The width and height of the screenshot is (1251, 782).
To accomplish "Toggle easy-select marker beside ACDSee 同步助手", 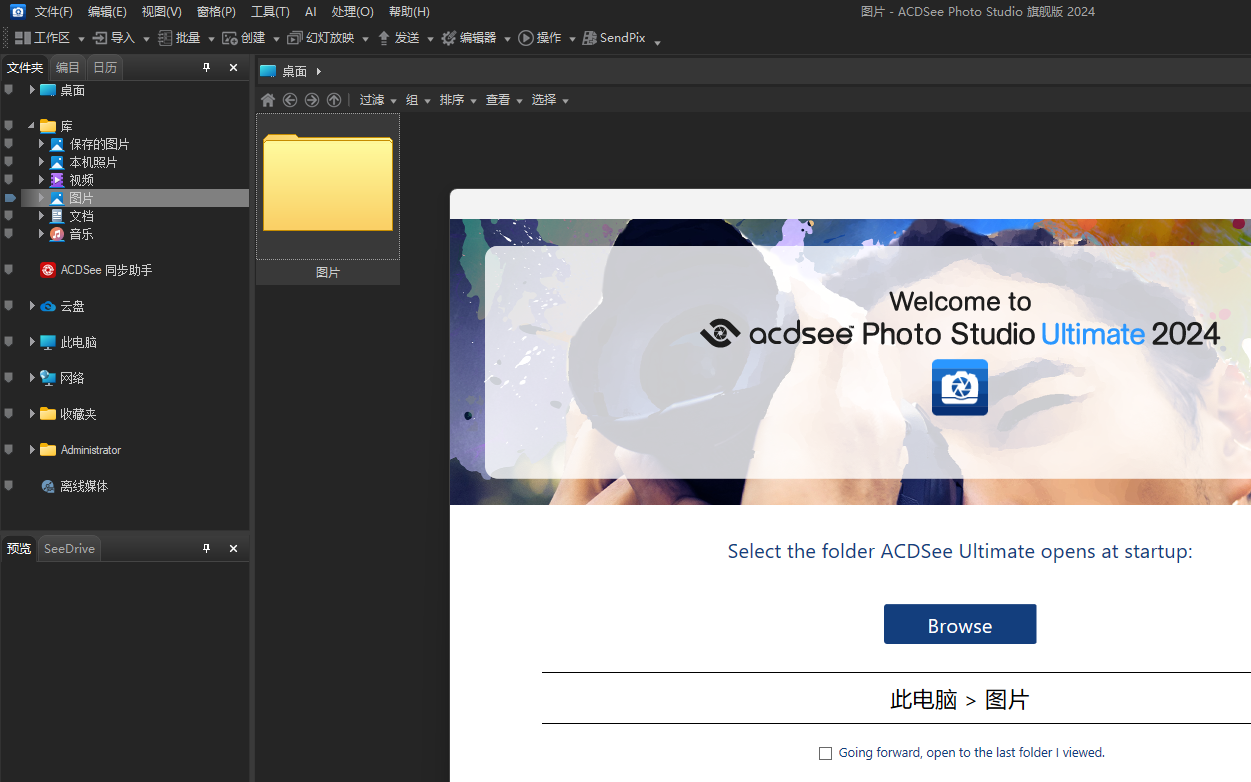I will click(9, 270).
